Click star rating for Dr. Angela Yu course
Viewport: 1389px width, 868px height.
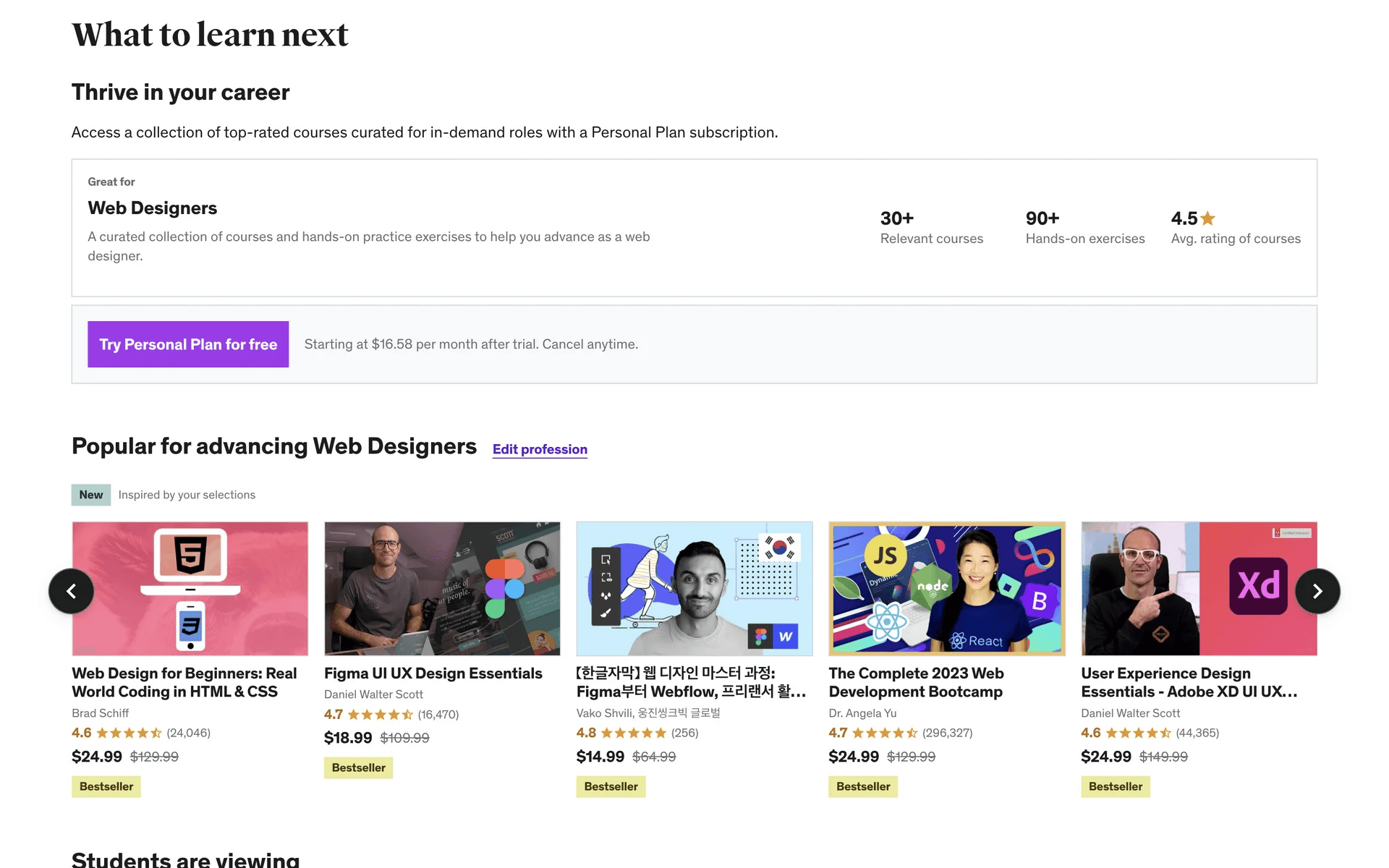pyautogui.click(x=885, y=733)
